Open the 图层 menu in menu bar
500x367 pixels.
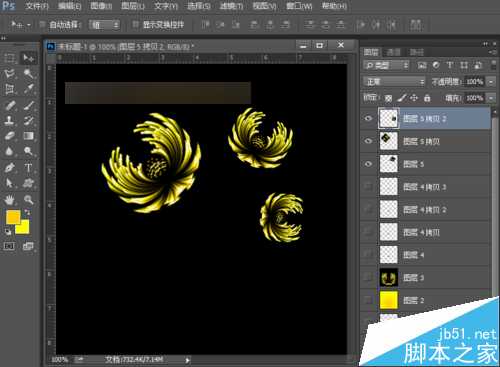pos(133,6)
